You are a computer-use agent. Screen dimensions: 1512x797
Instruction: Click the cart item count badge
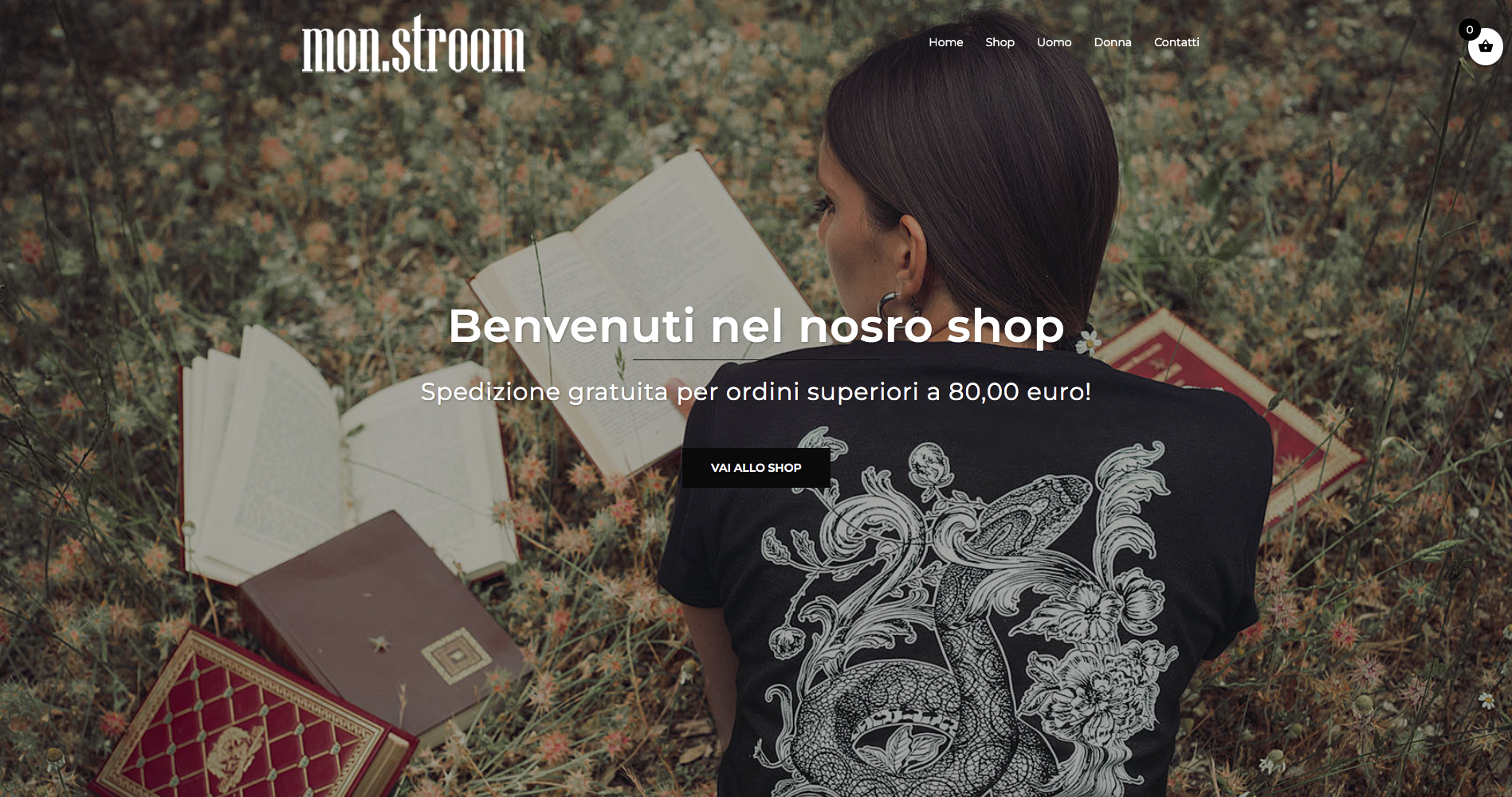click(x=1470, y=29)
